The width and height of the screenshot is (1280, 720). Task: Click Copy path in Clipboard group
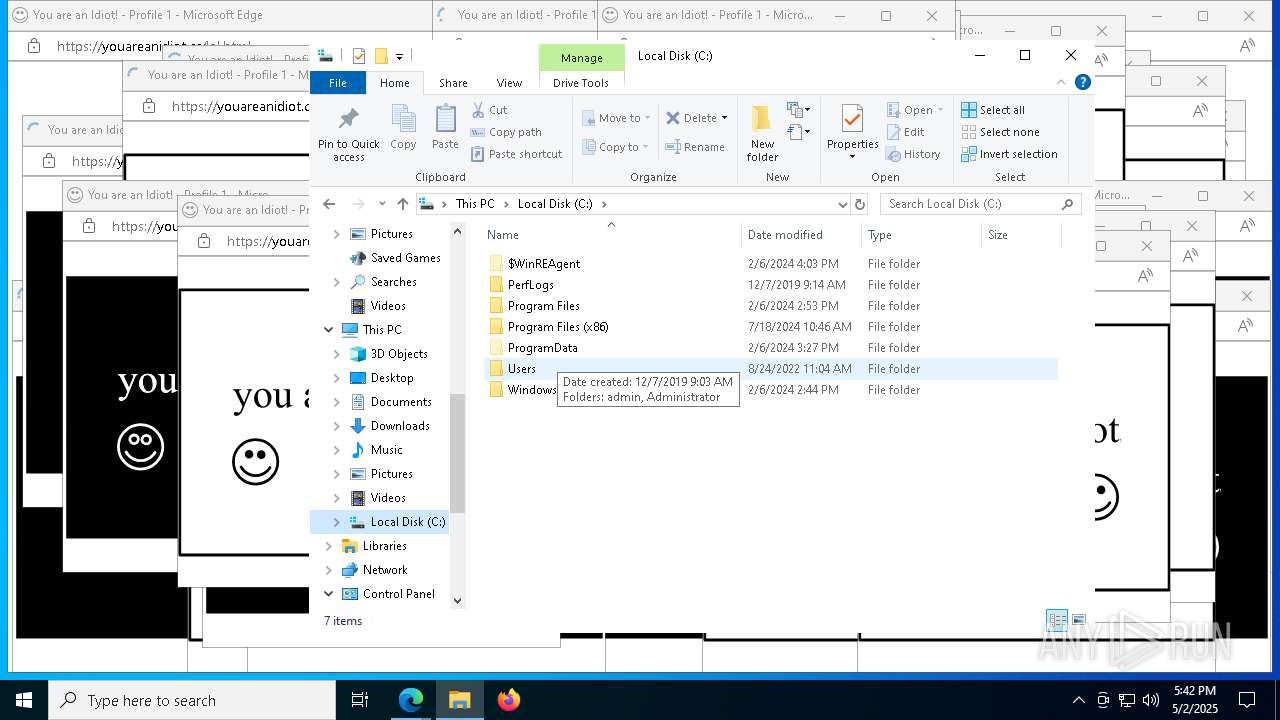coord(506,132)
